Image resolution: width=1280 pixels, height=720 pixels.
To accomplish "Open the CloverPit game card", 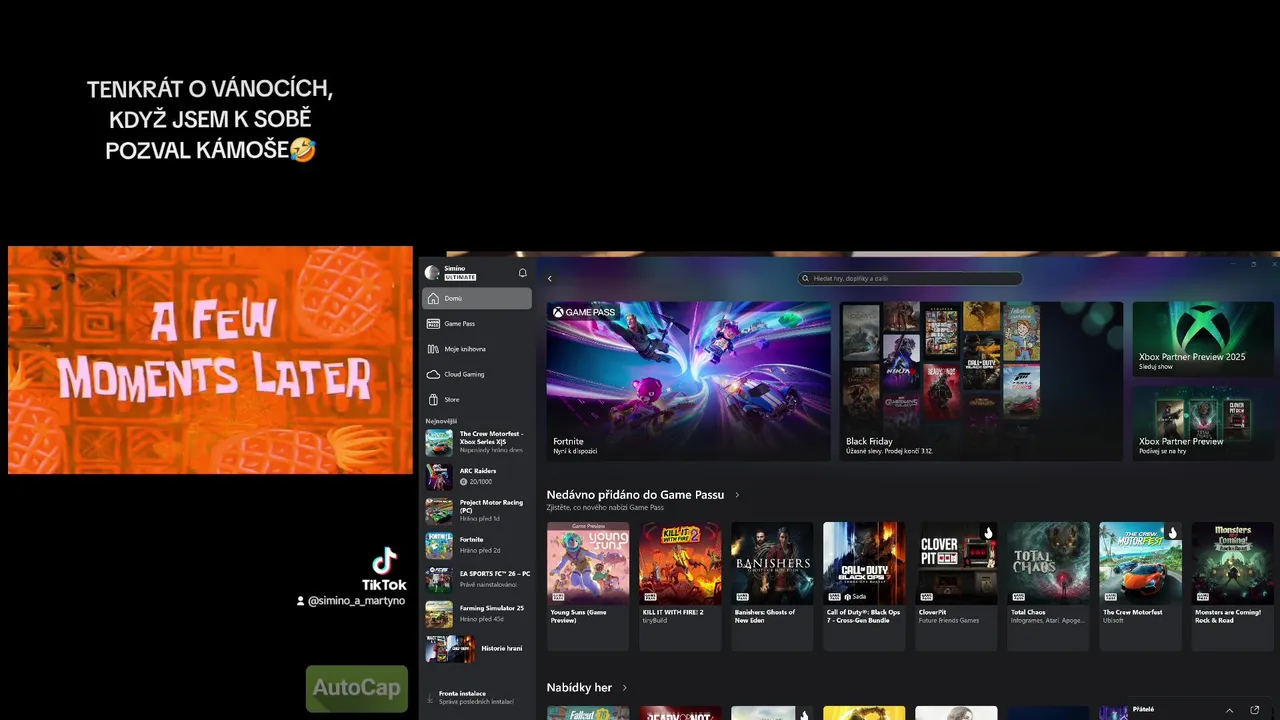I will point(956,586).
